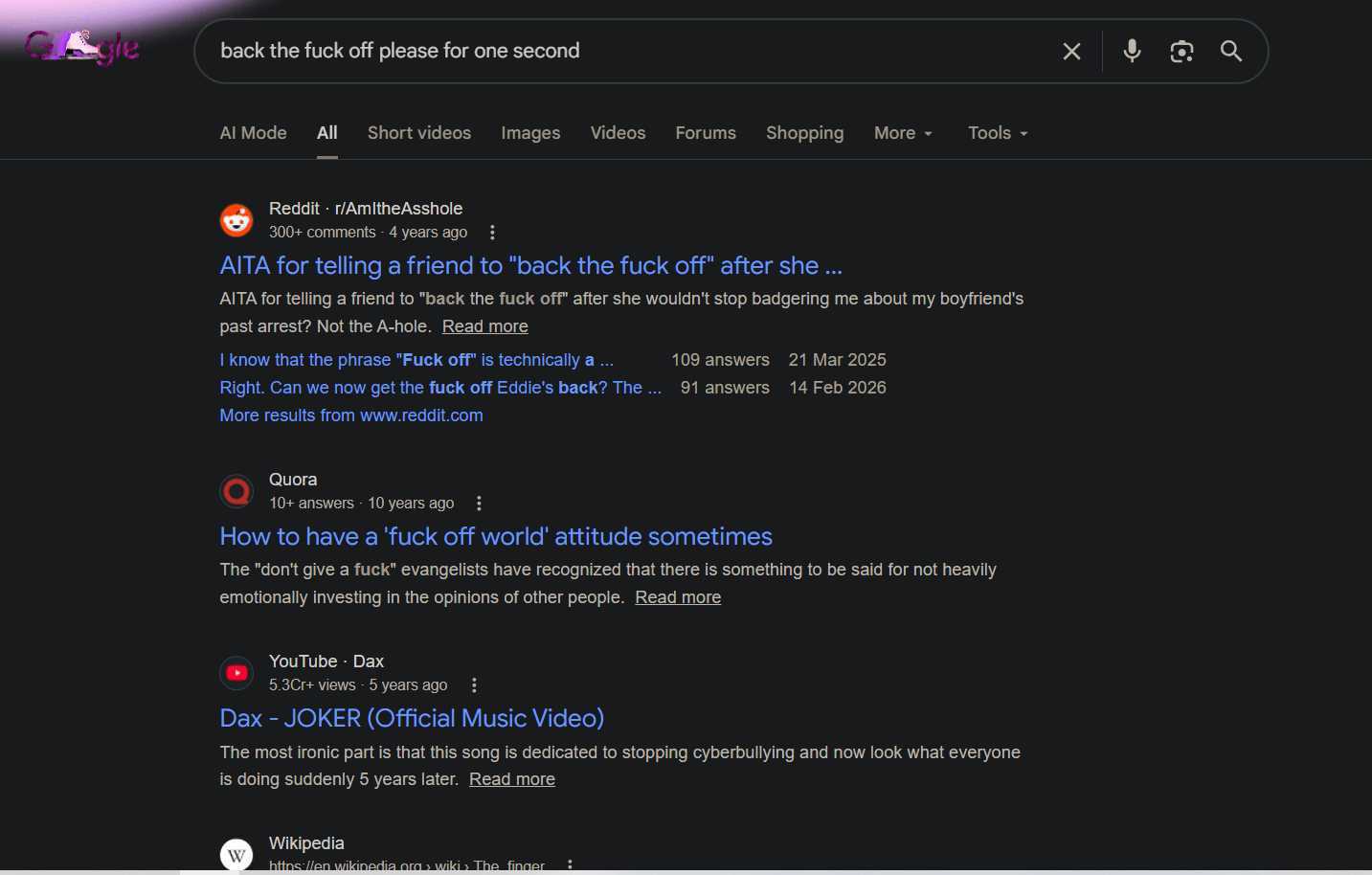
Task: Click into the search text field
Action: [x=622, y=51]
